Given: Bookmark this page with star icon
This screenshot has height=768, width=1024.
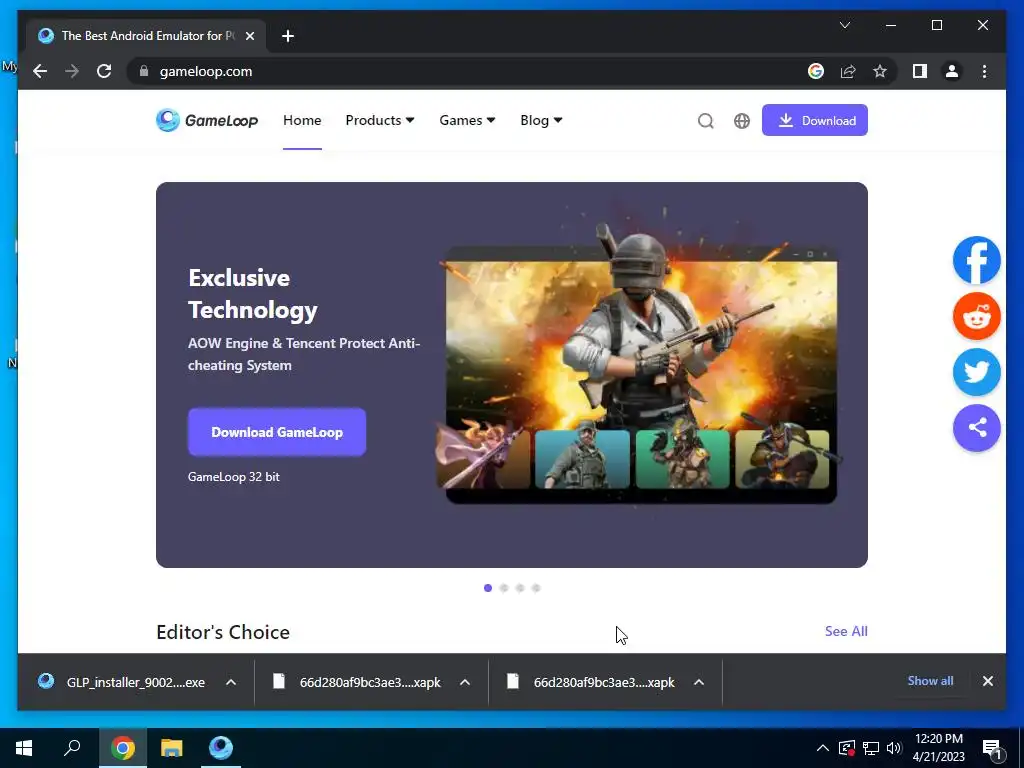Looking at the screenshot, I should click(880, 71).
